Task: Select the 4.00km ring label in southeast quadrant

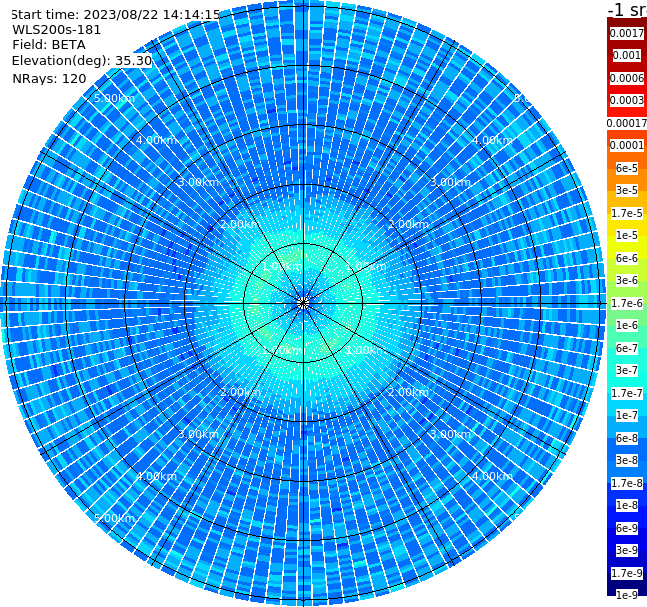Action: coord(492,476)
